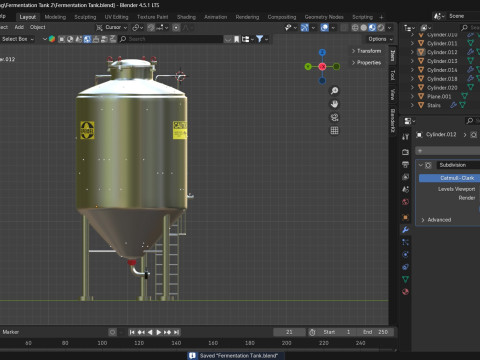Image resolution: width=480 pixels, height=360 pixels.
Task: Open the Physics properties tab icon
Action: coord(405,255)
